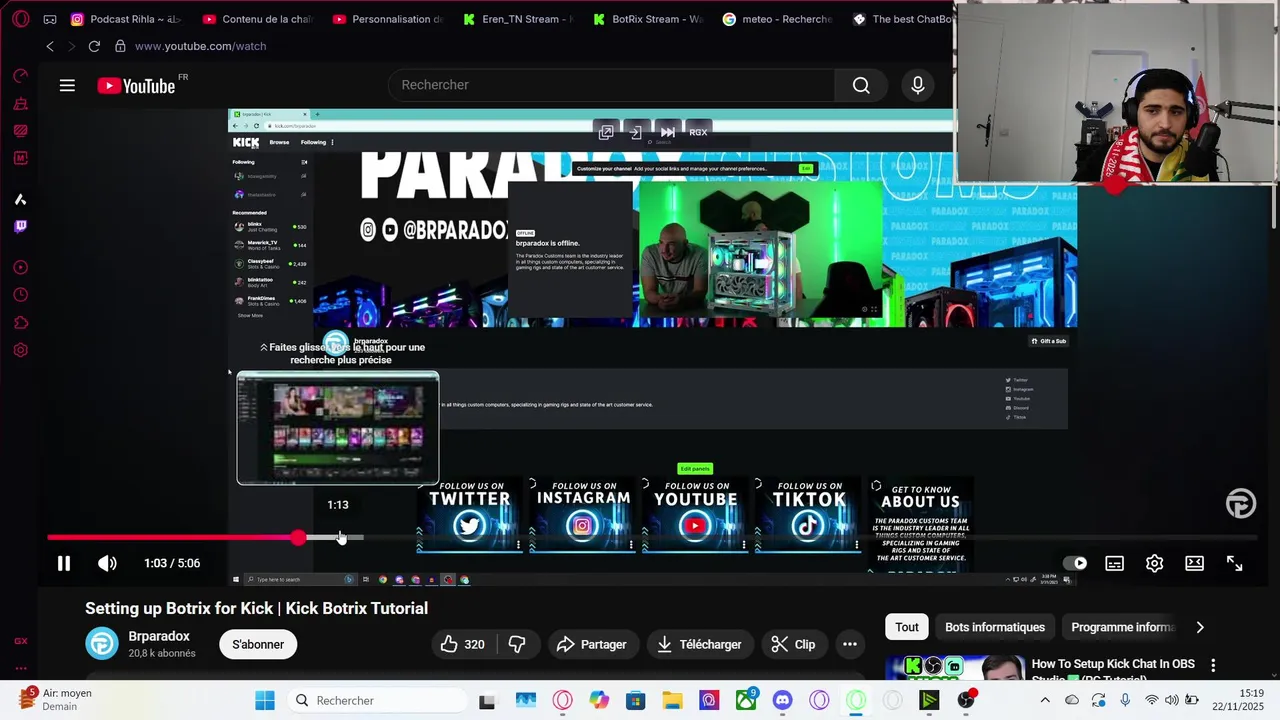Screen dimensions: 1280x720
Task: Open the Microsoft Store taskbar icon
Action: [x=636, y=701]
